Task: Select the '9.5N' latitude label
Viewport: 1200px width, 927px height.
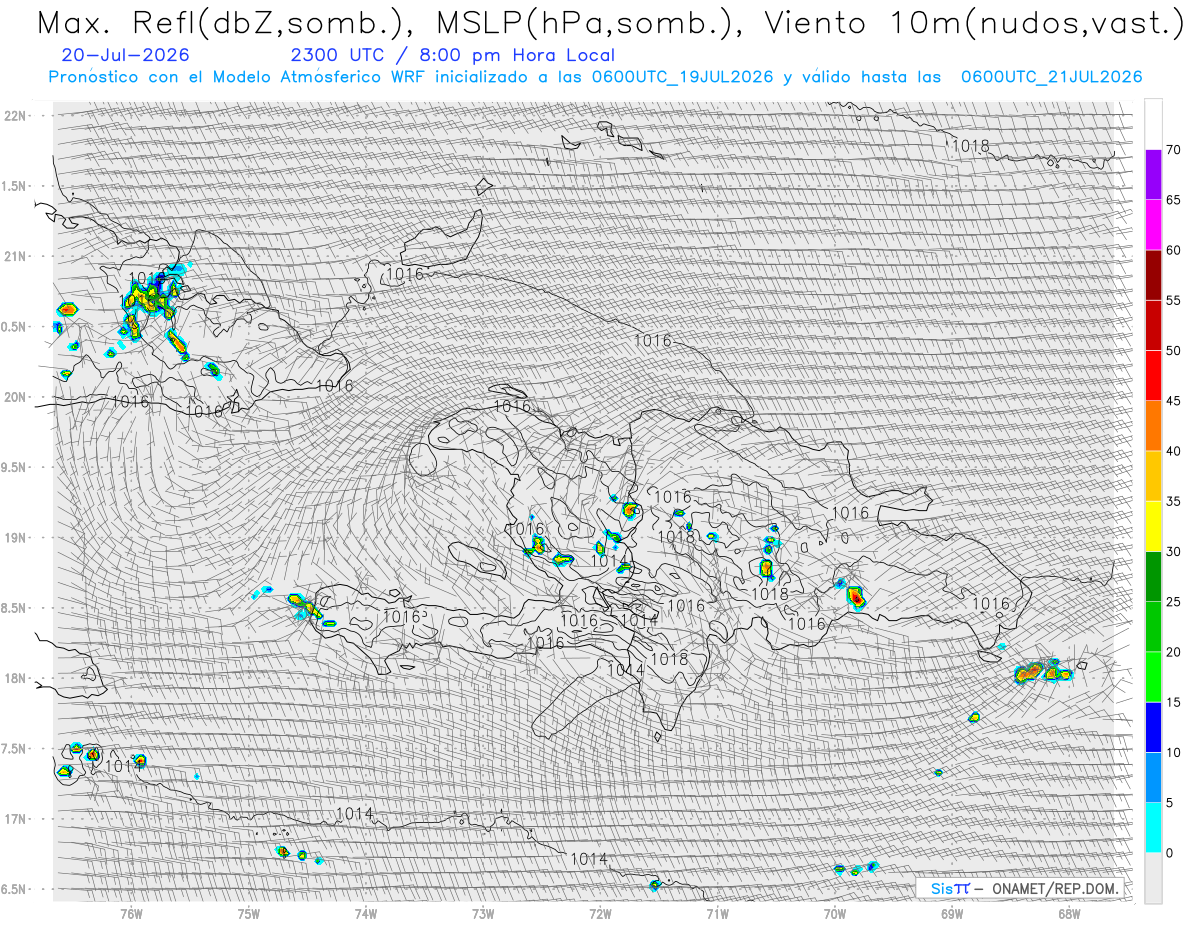Action: tap(14, 467)
